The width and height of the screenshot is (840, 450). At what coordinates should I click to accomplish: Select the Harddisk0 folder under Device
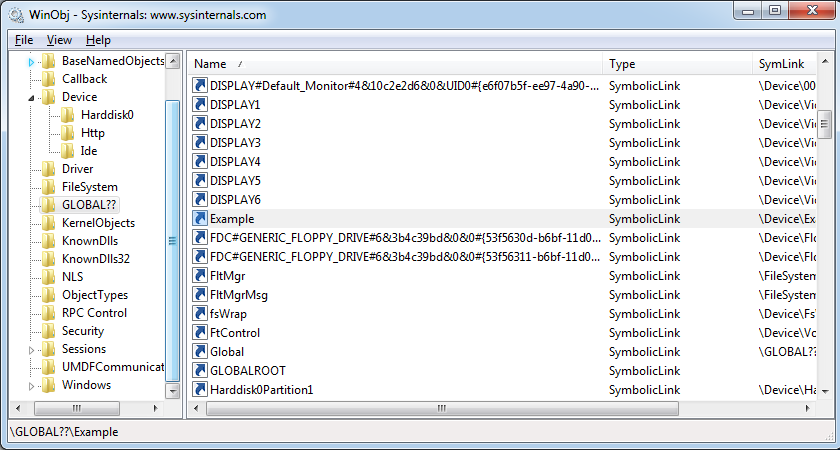click(106, 115)
